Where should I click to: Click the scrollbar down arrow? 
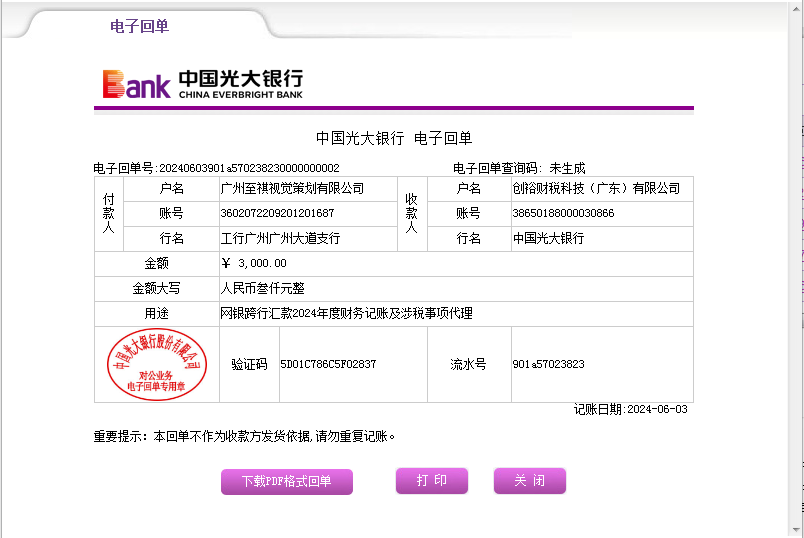click(796, 529)
